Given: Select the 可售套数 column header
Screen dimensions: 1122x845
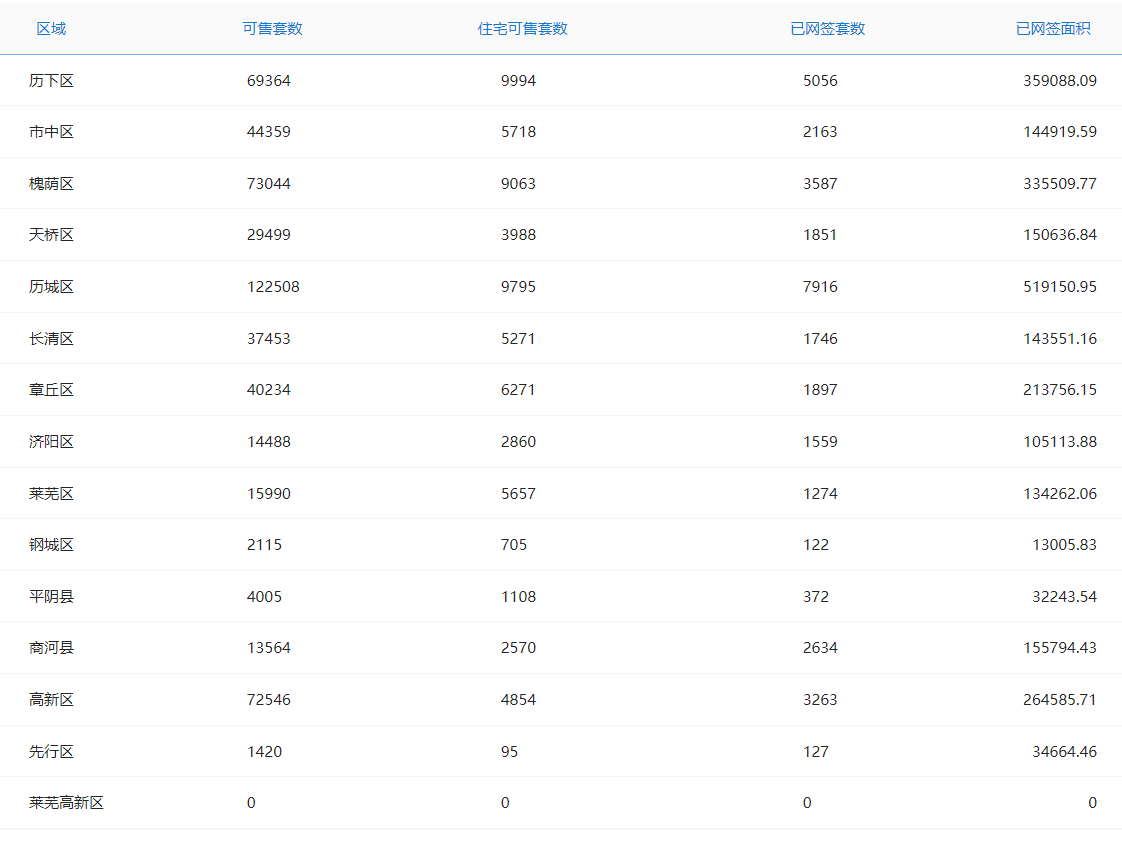Looking at the screenshot, I should click(x=272, y=29).
